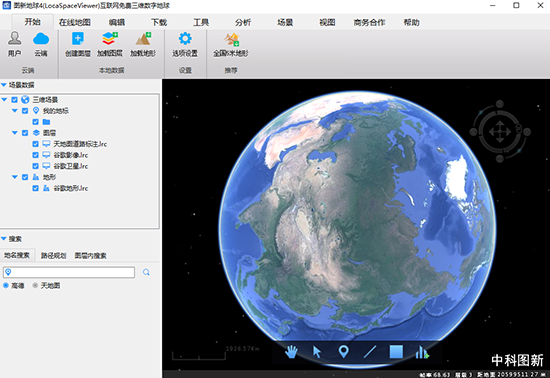Toggle 天地图道路标注.lrc layer checkbox

(x=35, y=144)
